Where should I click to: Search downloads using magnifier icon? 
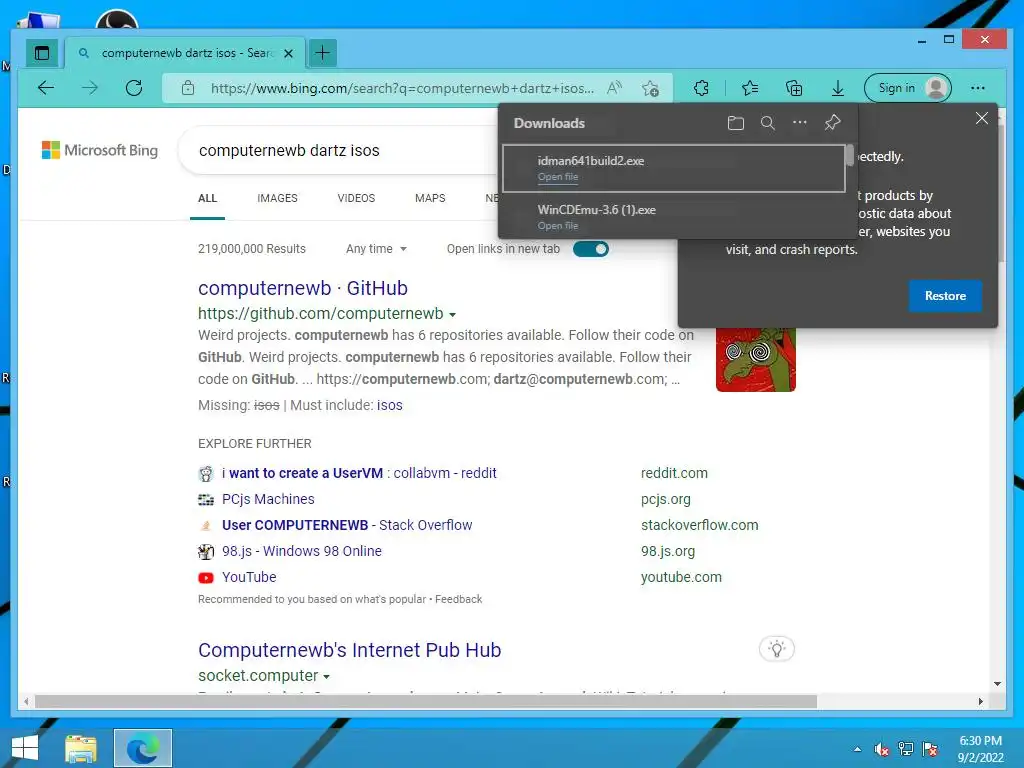[767, 123]
